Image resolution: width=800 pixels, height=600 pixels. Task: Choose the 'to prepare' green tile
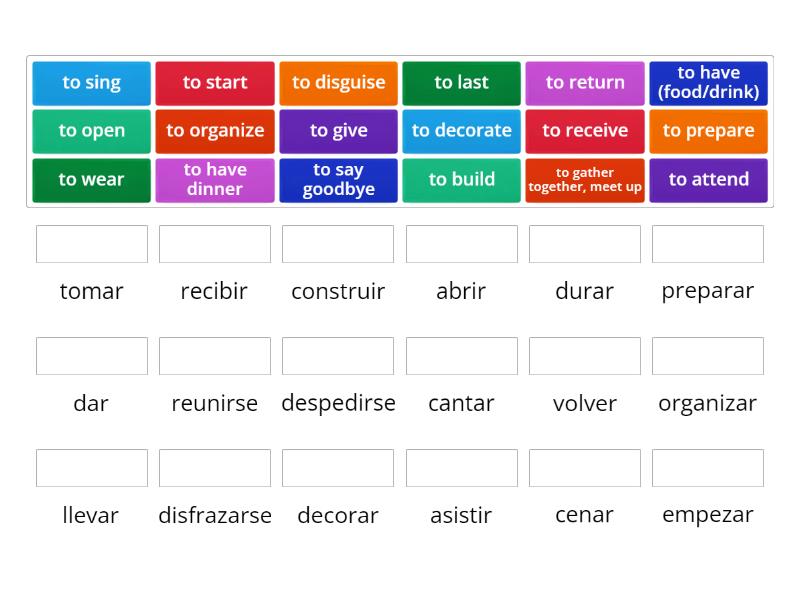pos(708,131)
